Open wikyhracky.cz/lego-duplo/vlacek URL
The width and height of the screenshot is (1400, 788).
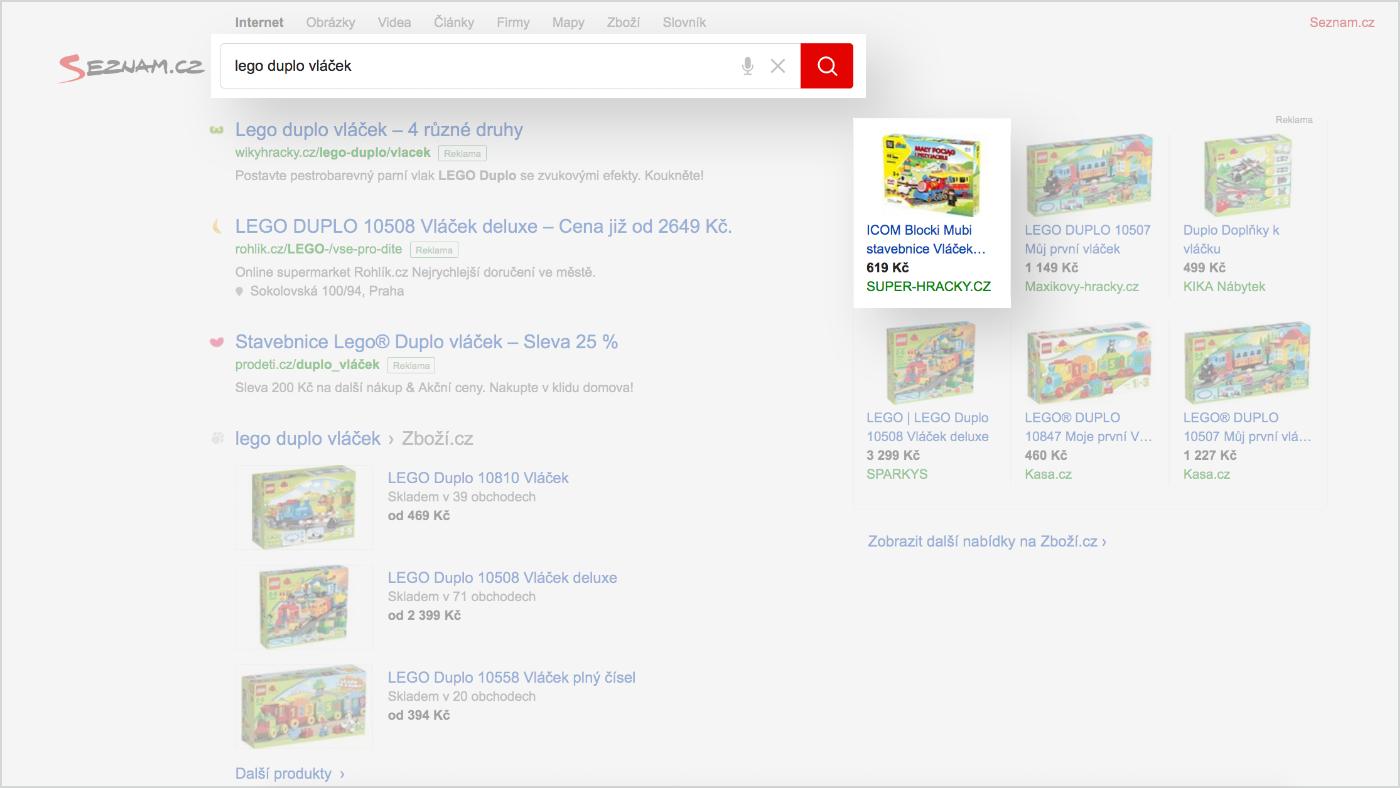(x=333, y=153)
